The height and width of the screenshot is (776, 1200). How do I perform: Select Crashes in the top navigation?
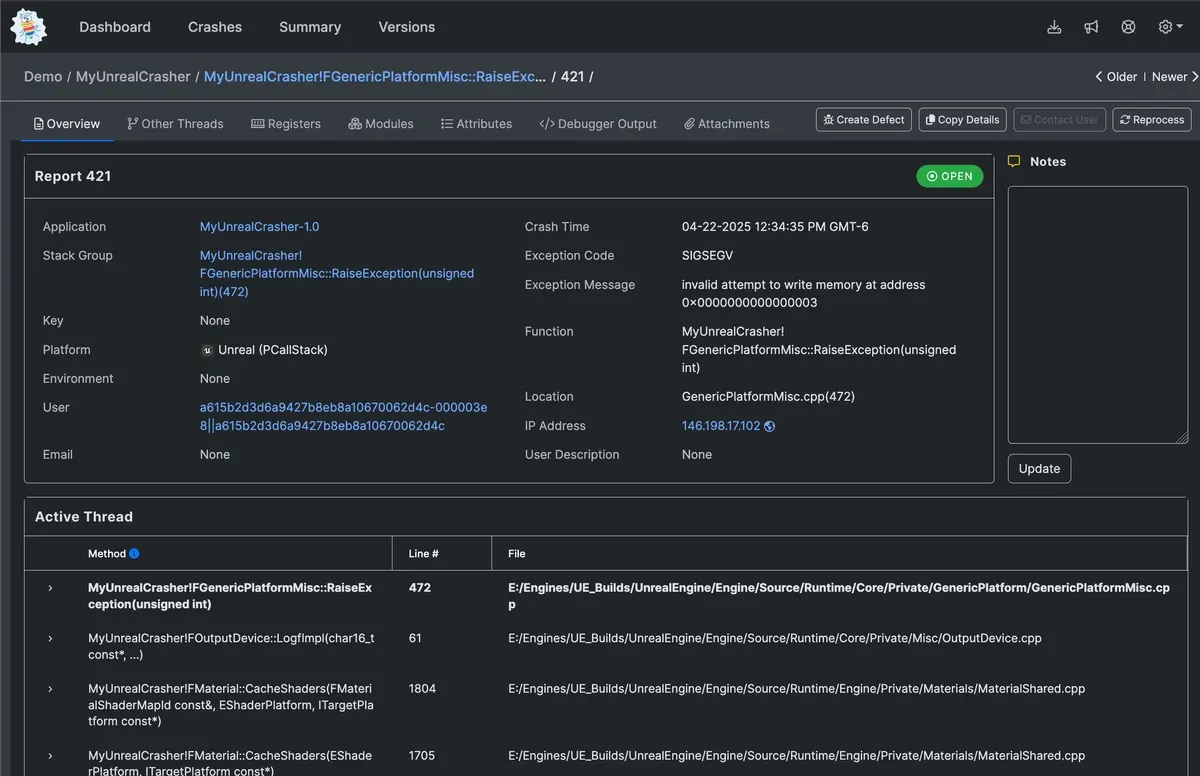pyautogui.click(x=215, y=27)
